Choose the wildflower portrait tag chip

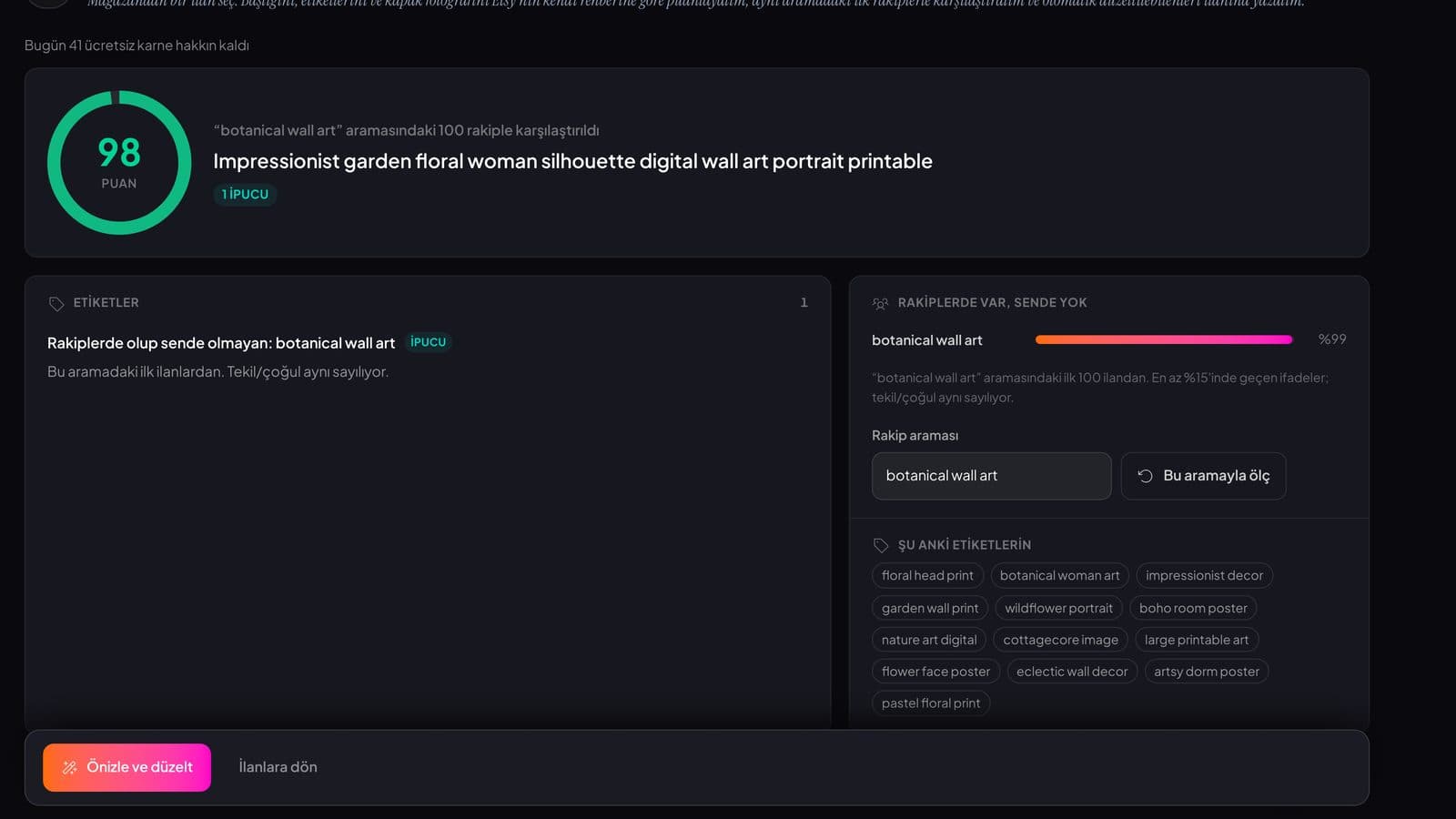(1058, 608)
